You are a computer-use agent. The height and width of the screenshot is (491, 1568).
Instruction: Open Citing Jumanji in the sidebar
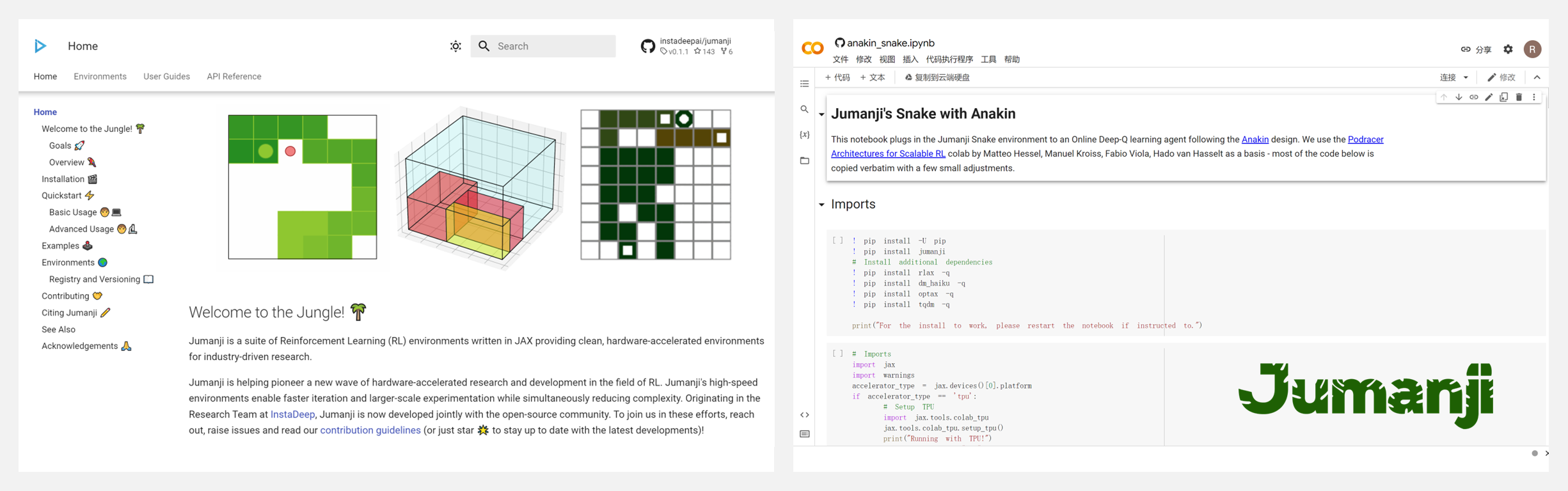click(x=76, y=313)
